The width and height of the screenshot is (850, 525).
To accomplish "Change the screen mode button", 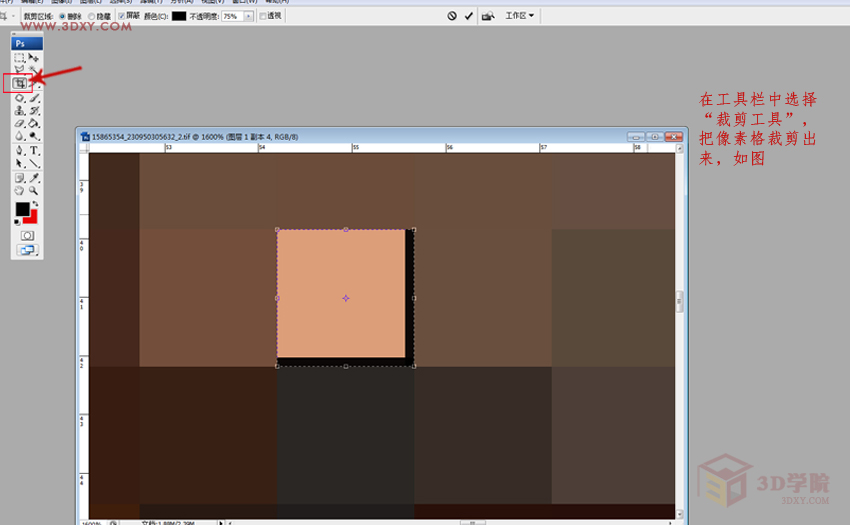I will coord(27,250).
